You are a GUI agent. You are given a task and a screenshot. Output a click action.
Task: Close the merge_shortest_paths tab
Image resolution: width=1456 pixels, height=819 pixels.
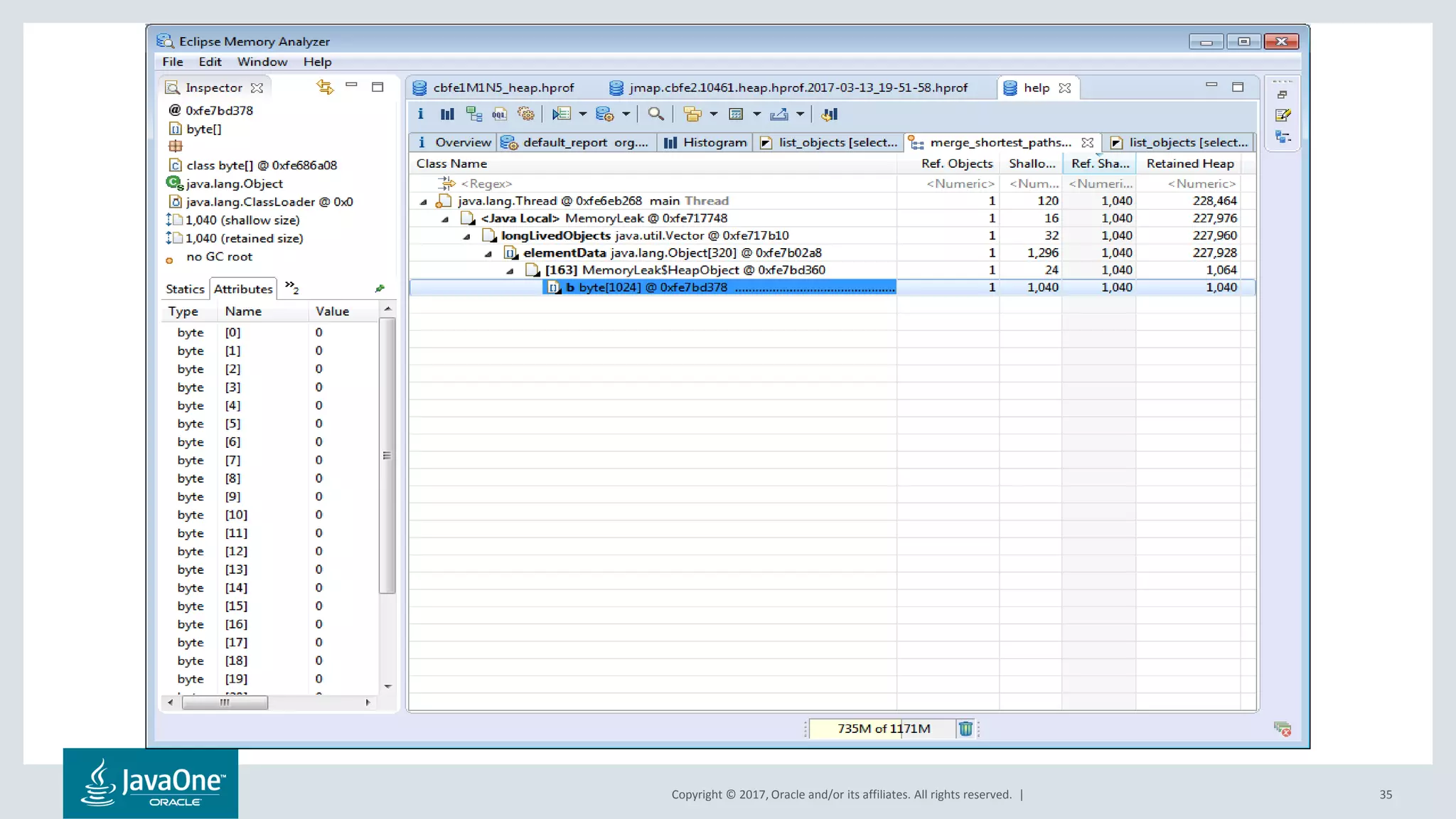(1088, 142)
